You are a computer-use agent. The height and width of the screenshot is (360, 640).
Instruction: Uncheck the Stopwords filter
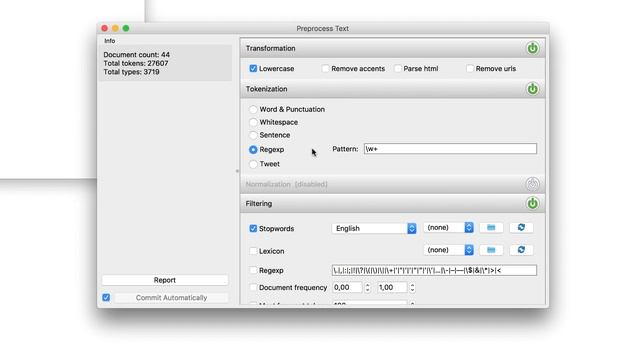coord(253,229)
